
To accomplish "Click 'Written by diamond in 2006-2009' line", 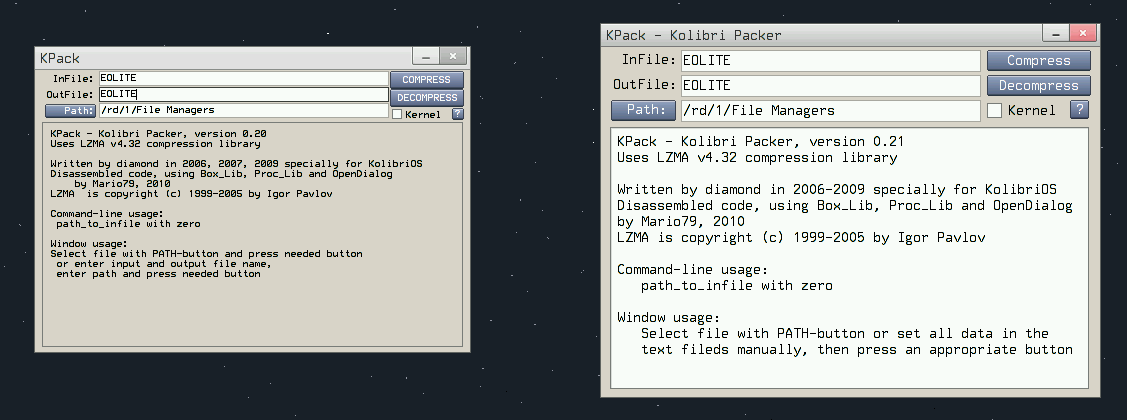I will point(837,190).
